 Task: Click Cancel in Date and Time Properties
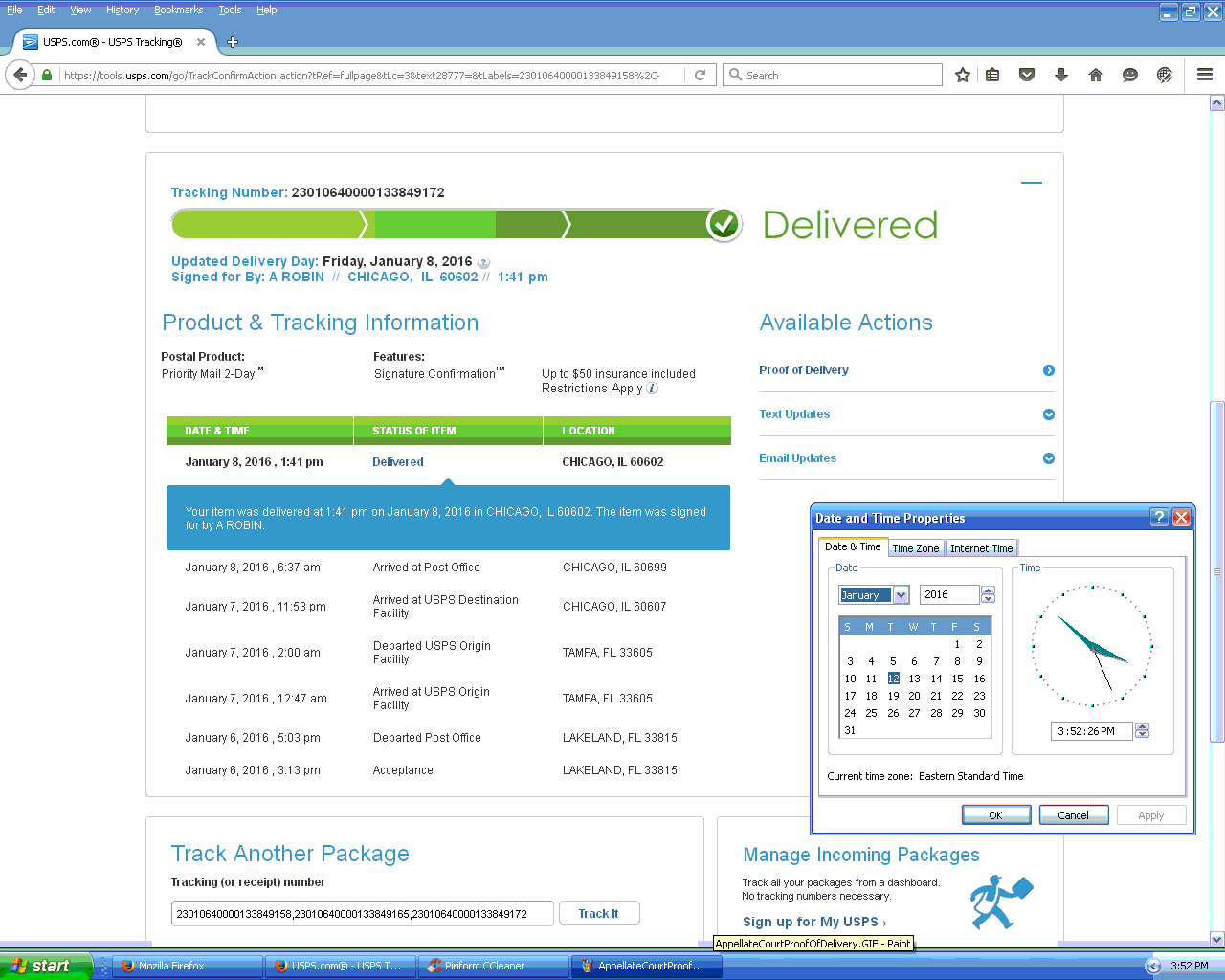click(1074, 815)
